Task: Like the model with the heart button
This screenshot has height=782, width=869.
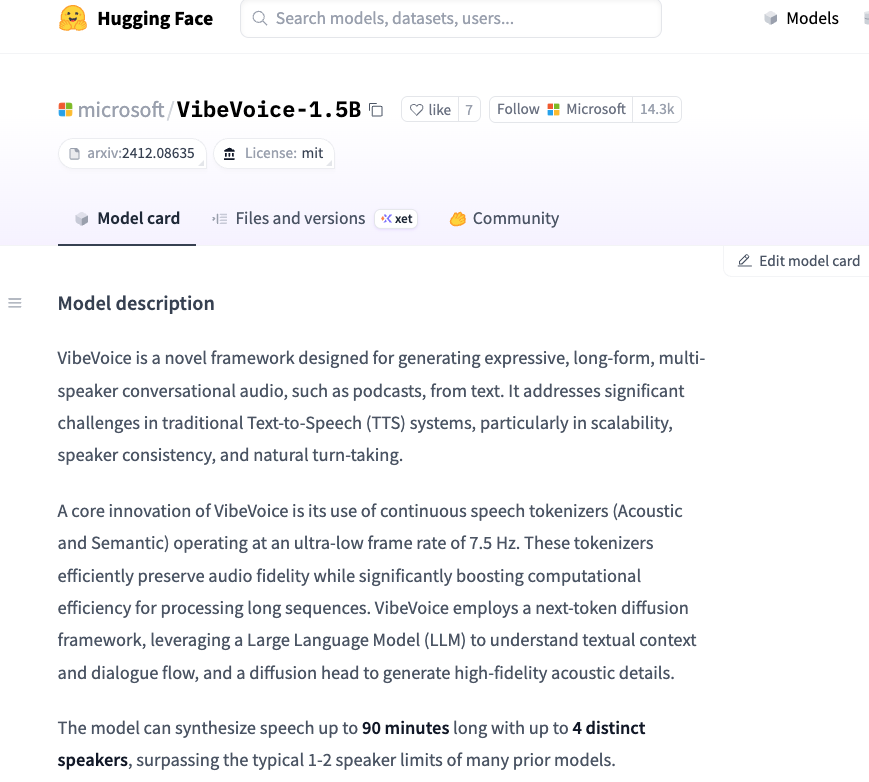Action: tap(430, 110)
